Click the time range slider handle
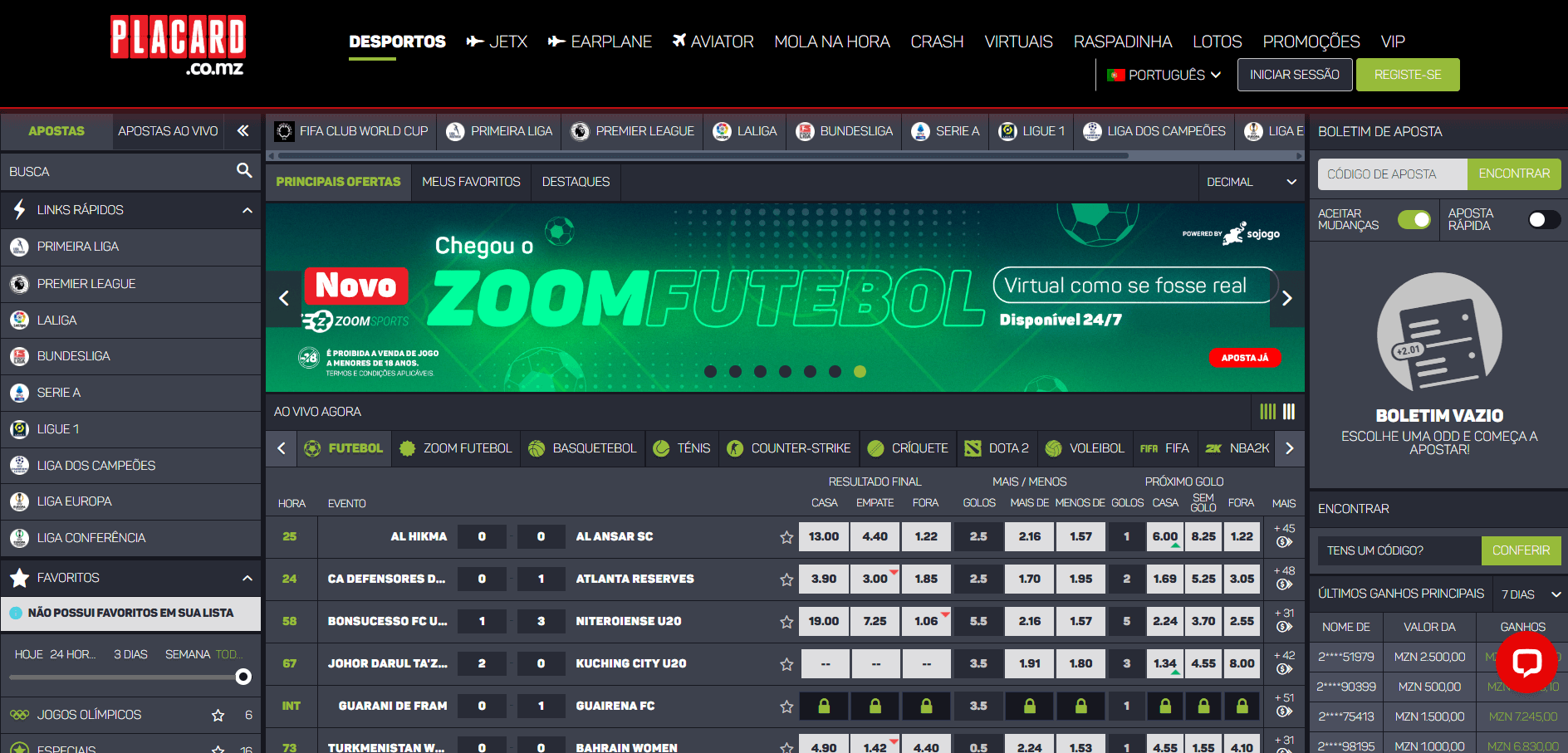 [243, 677]
